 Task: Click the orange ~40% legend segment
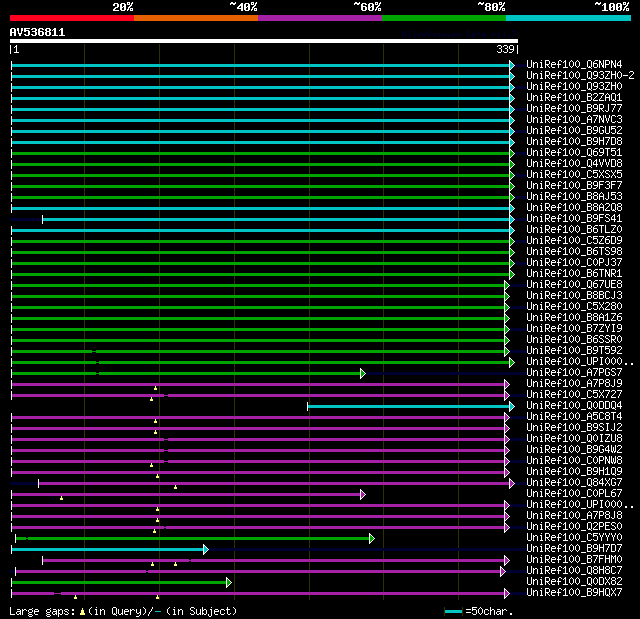click(196, 18)
